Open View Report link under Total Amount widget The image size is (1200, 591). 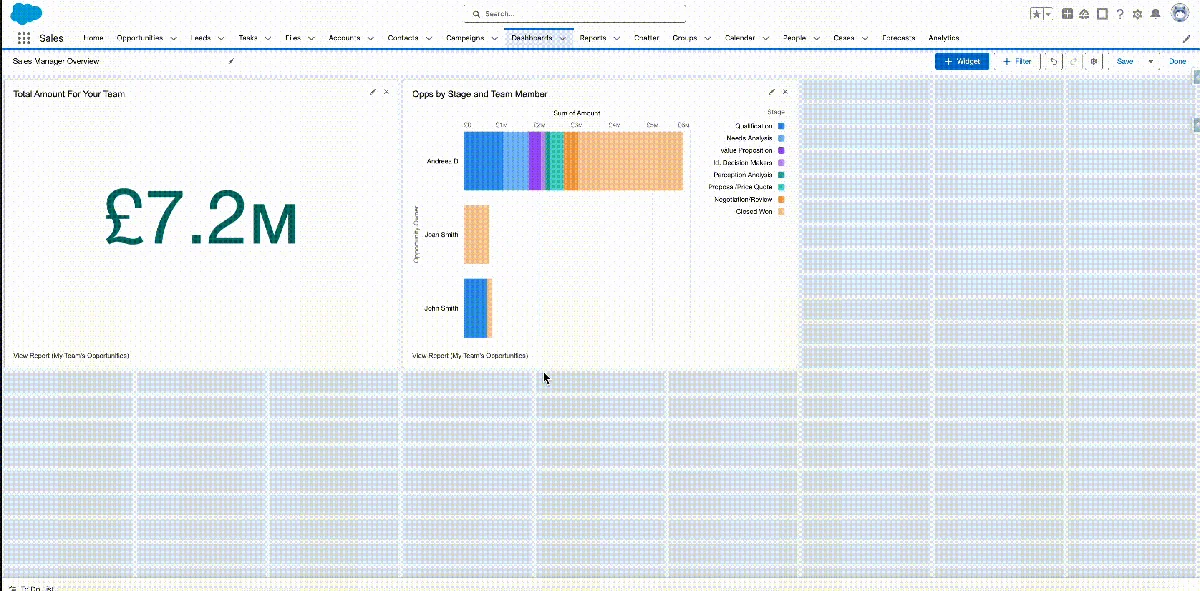pos(71,356)
